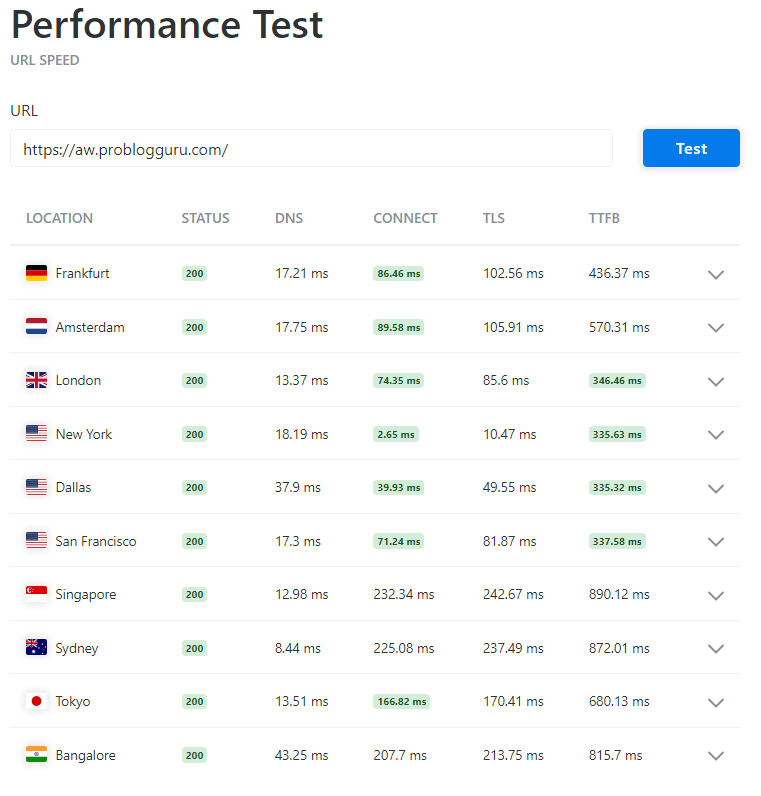
Task: Click the 2.65 ms connect badge for New York
Action: click(396, 434)
